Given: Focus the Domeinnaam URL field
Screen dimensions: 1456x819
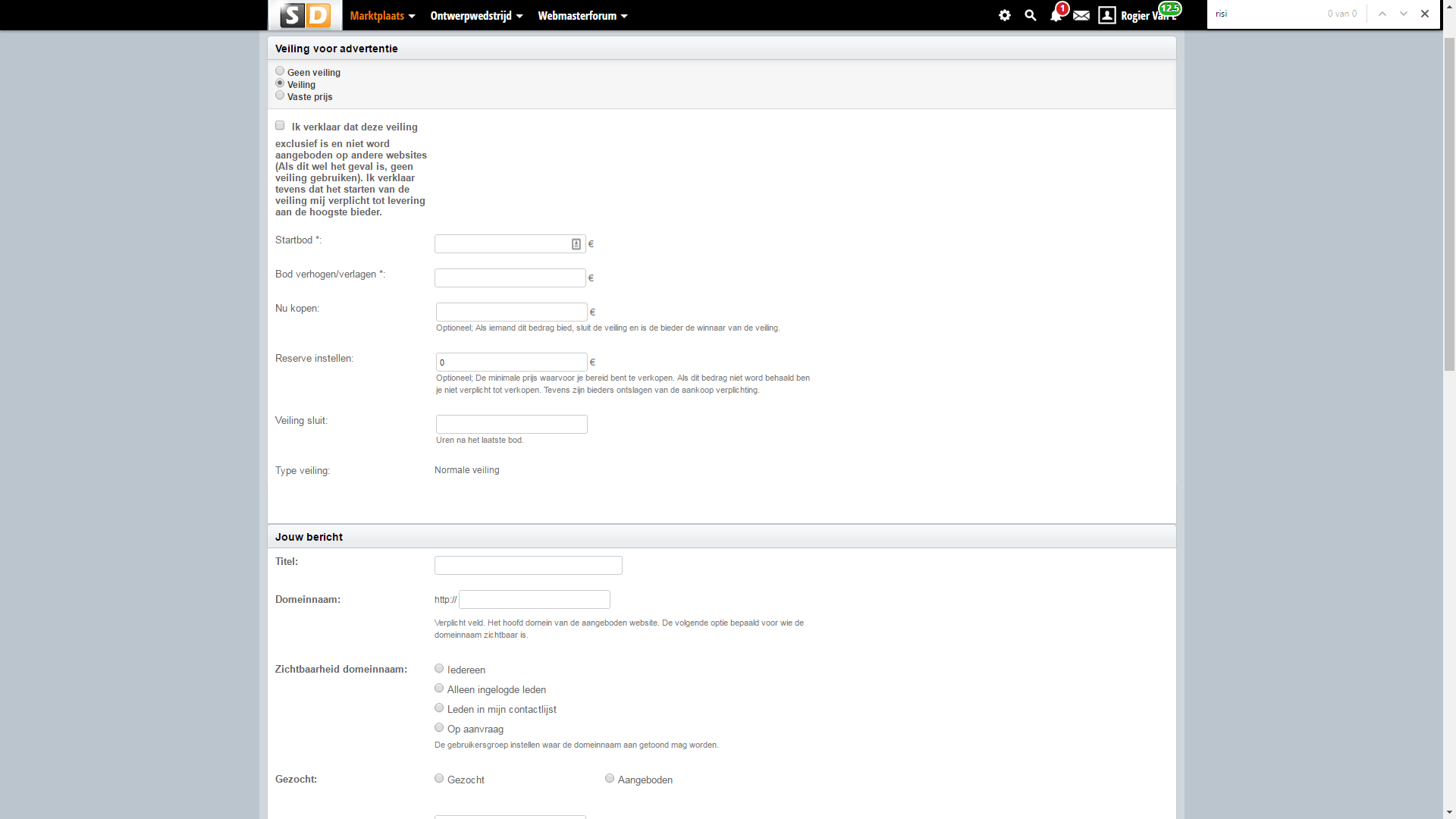Looking at the screenshot, I should (x=534, y=600).
